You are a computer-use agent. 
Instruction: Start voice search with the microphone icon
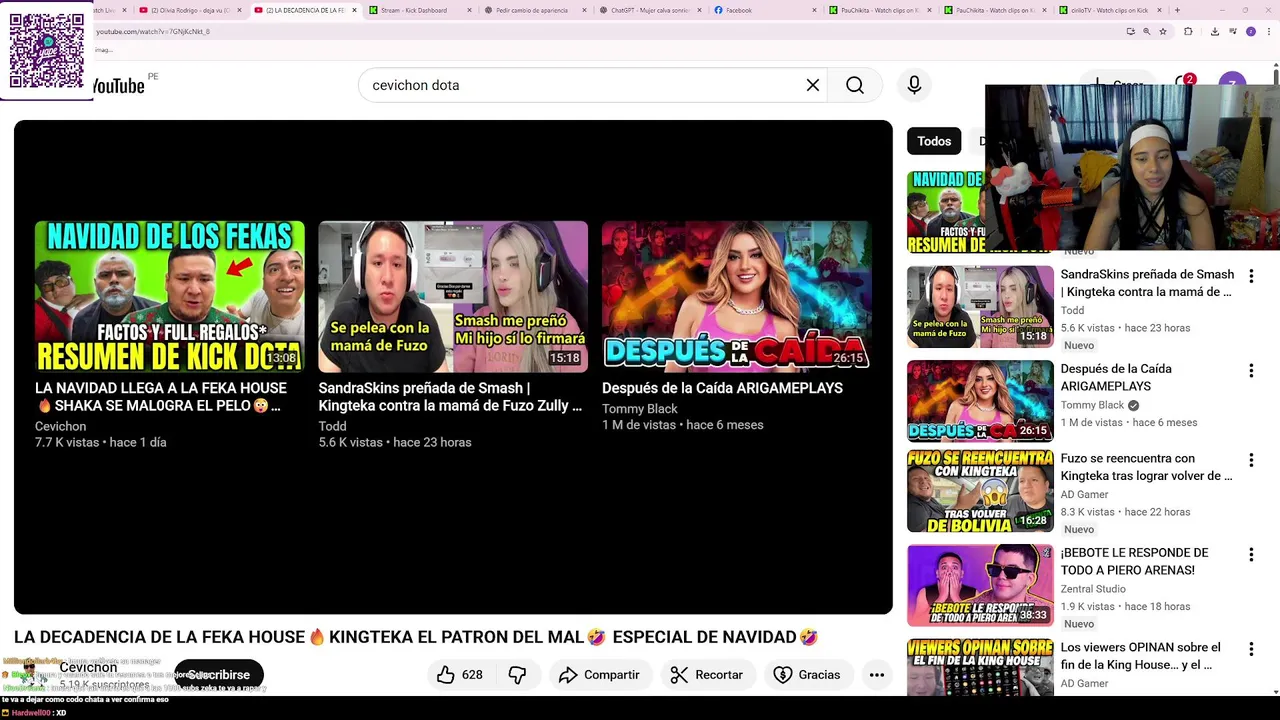914,85
